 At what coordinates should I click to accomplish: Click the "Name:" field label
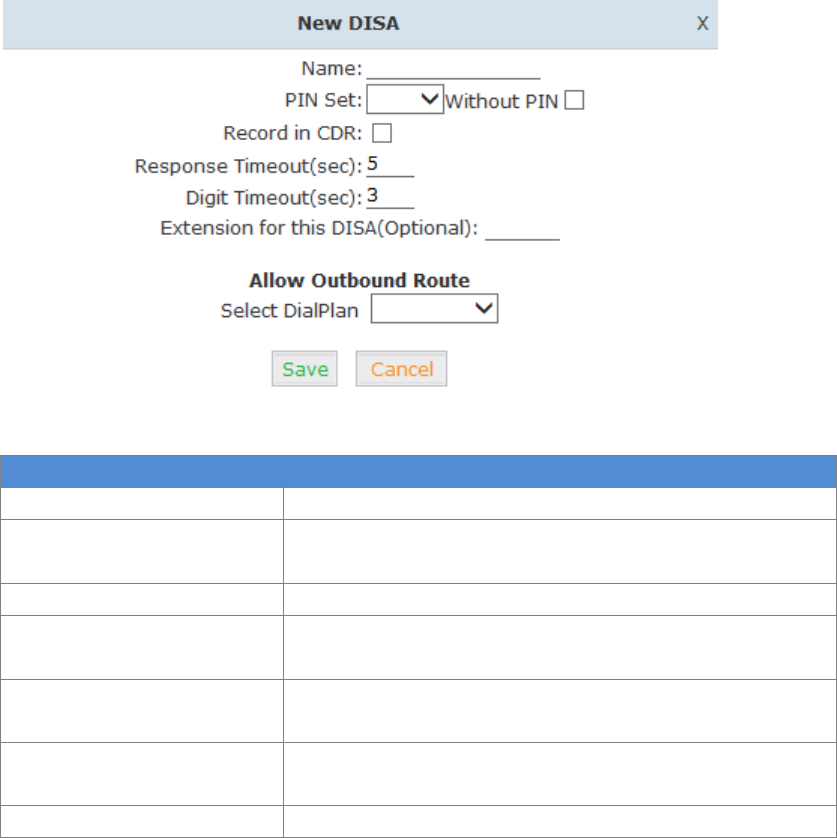click(x=332, y=69)
